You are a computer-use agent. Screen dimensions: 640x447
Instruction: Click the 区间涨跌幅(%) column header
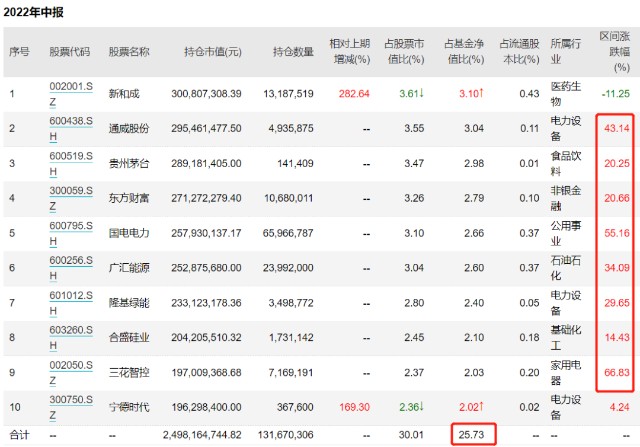615,52
